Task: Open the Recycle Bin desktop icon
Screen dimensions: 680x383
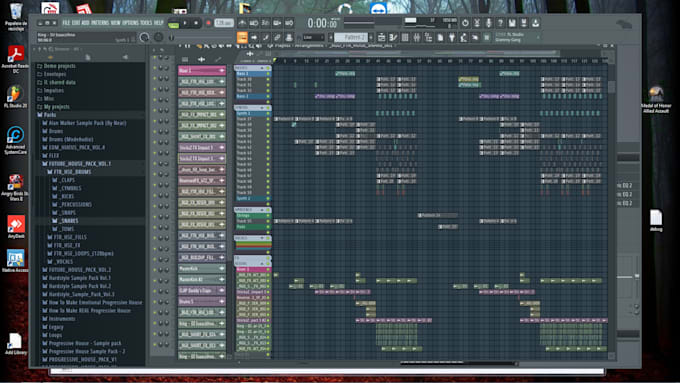Action: (16, 16)
